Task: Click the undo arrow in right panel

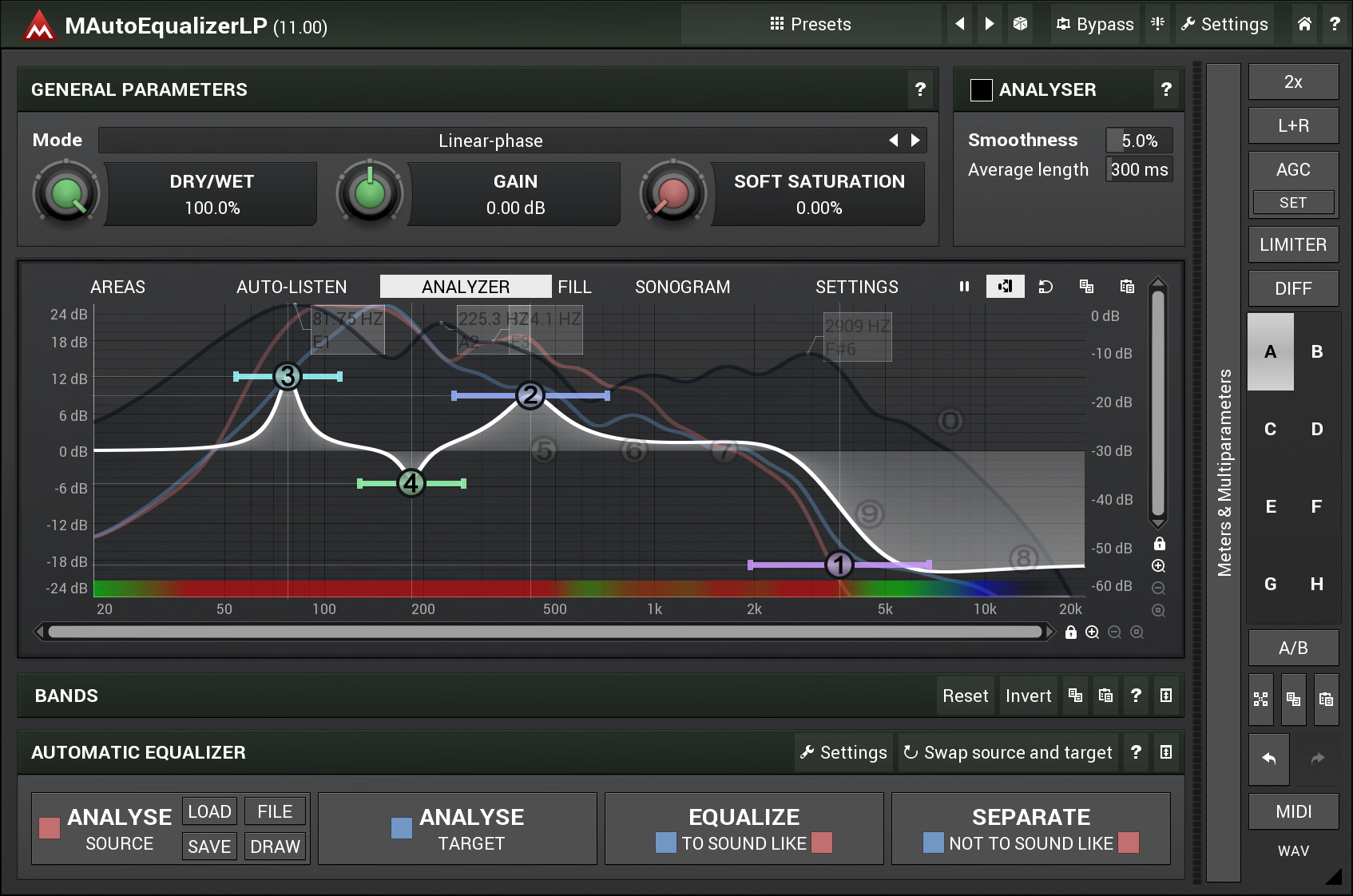Action: [x=1268, y=759]
